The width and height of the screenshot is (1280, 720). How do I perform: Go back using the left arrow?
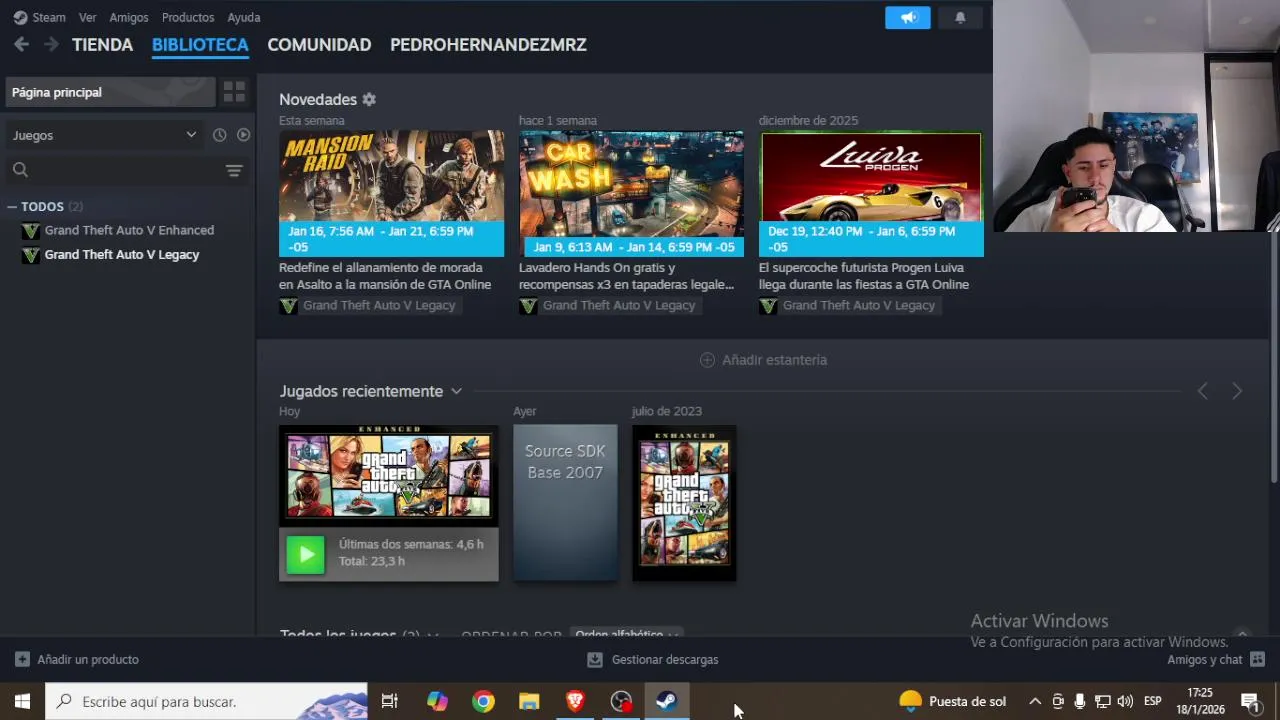tap(21, 44)
